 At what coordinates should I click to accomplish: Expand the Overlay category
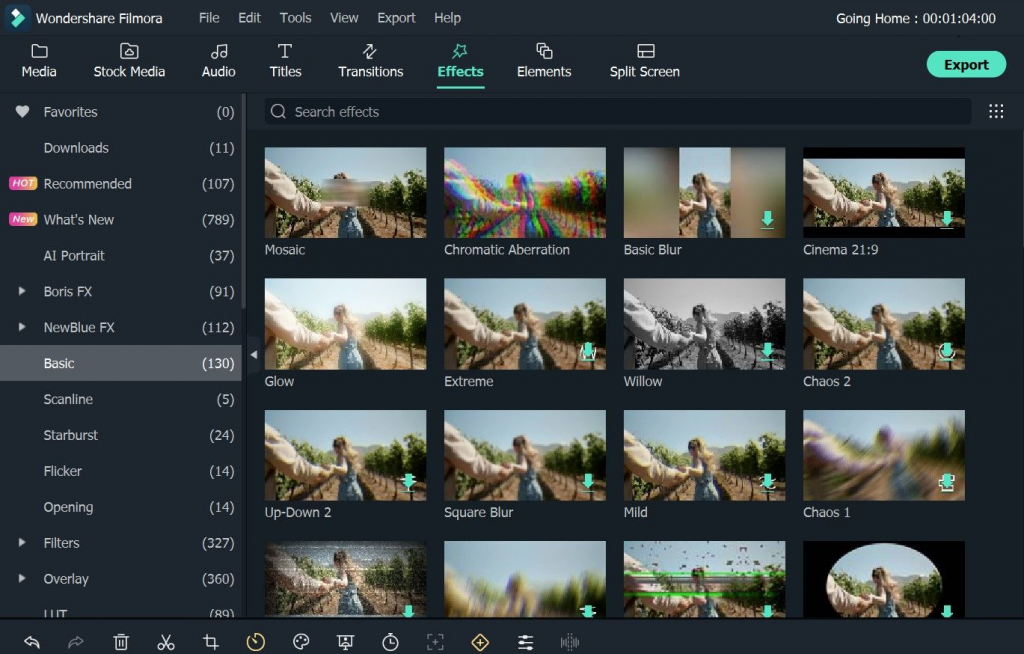(x=22, y=578)
